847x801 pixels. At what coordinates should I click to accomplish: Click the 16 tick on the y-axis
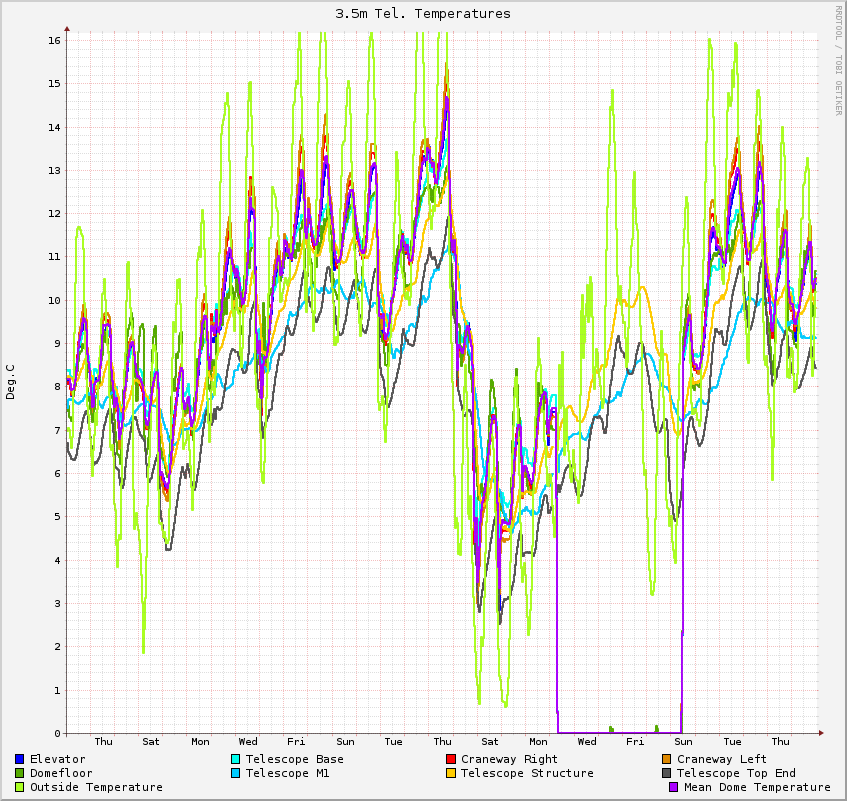pos(54,40)
